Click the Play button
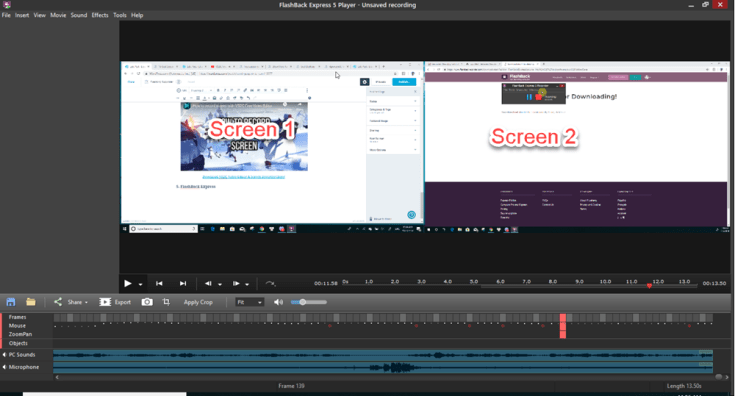This screenshot has height=396, width=735. (128, 283)
